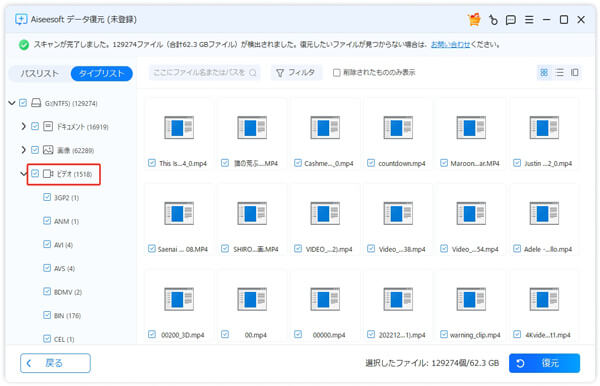This screenshot has height=386, width=600.
Task: Switch to detail pane view
Action: (x=574, y=72)
